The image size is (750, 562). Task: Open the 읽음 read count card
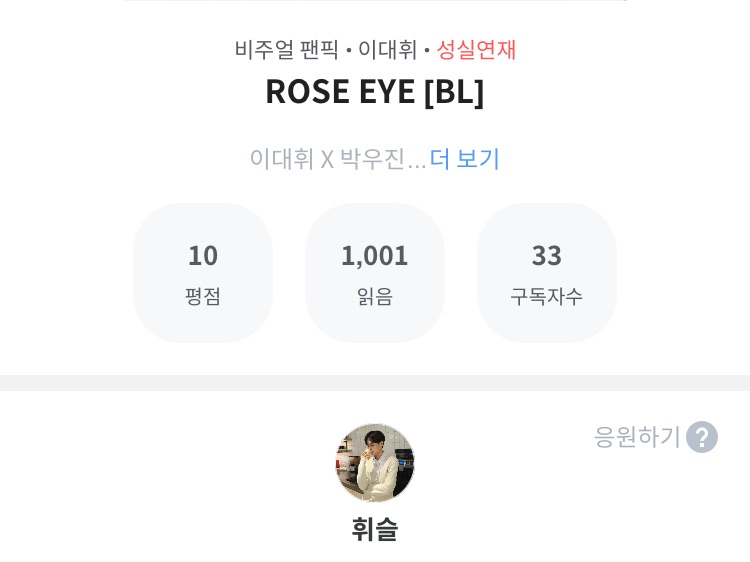click(x=375, y=273)
